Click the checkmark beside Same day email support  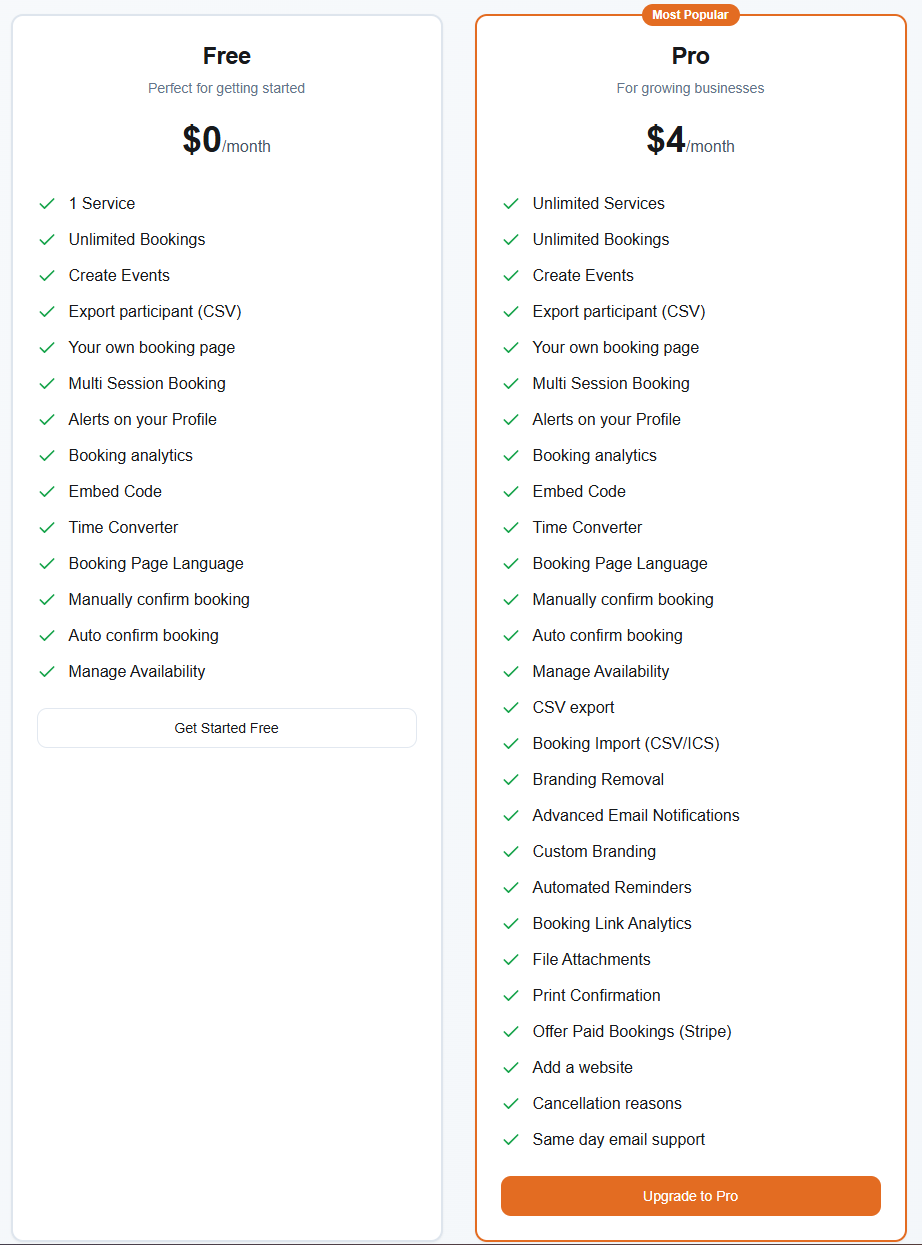tap(511, 1139)
